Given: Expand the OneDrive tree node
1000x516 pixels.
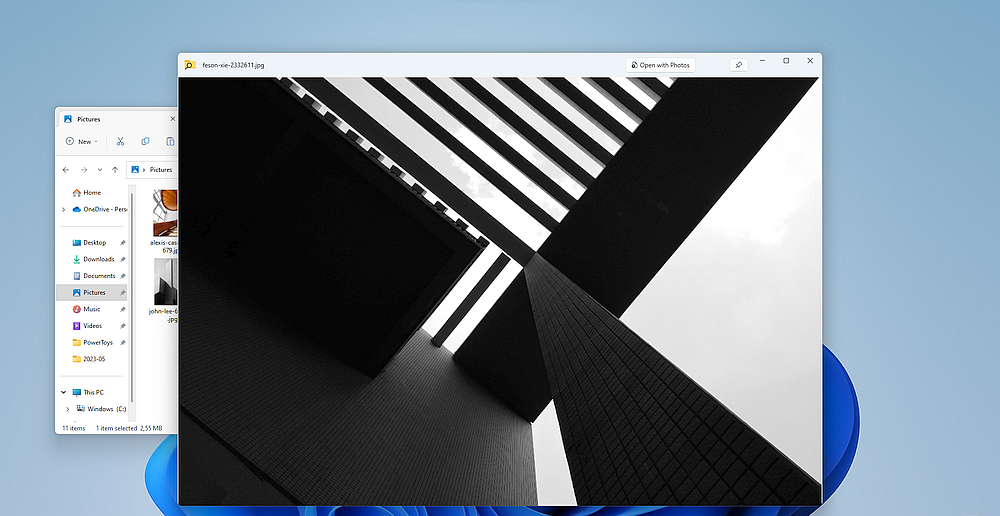Looking at the screenshot, I should [x=63, y=209].
